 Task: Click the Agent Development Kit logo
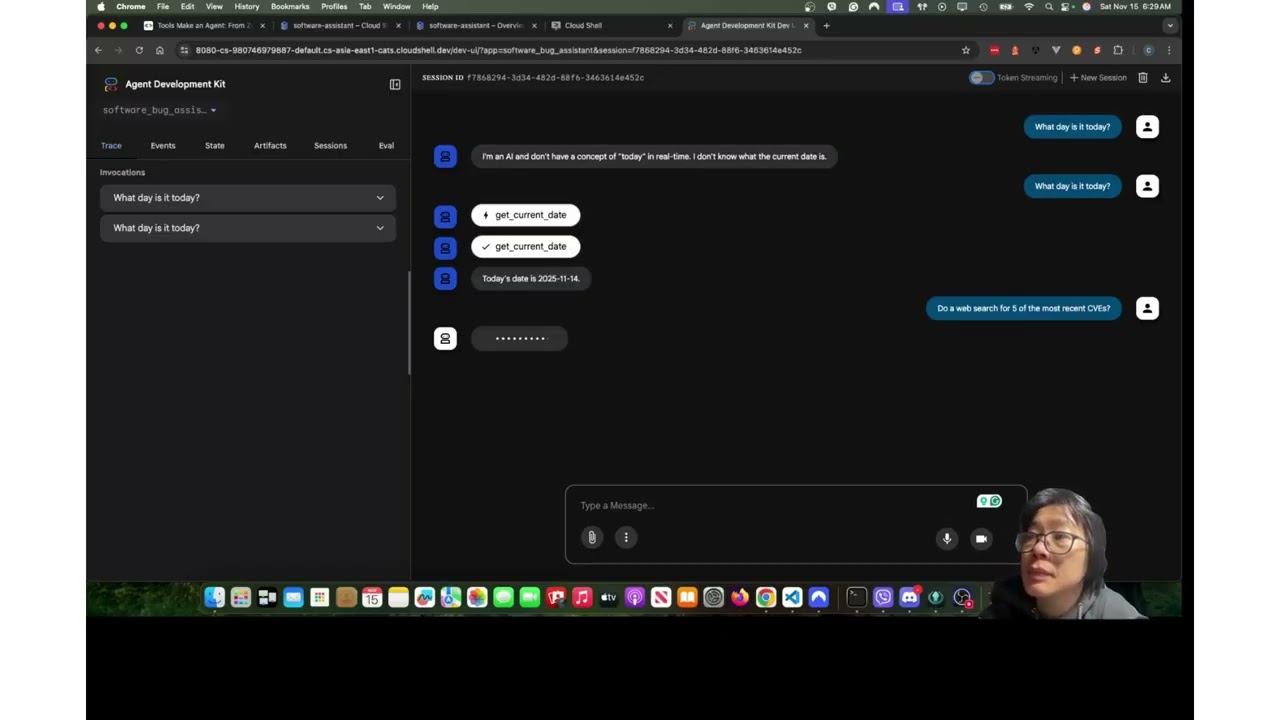click(111, 85)
